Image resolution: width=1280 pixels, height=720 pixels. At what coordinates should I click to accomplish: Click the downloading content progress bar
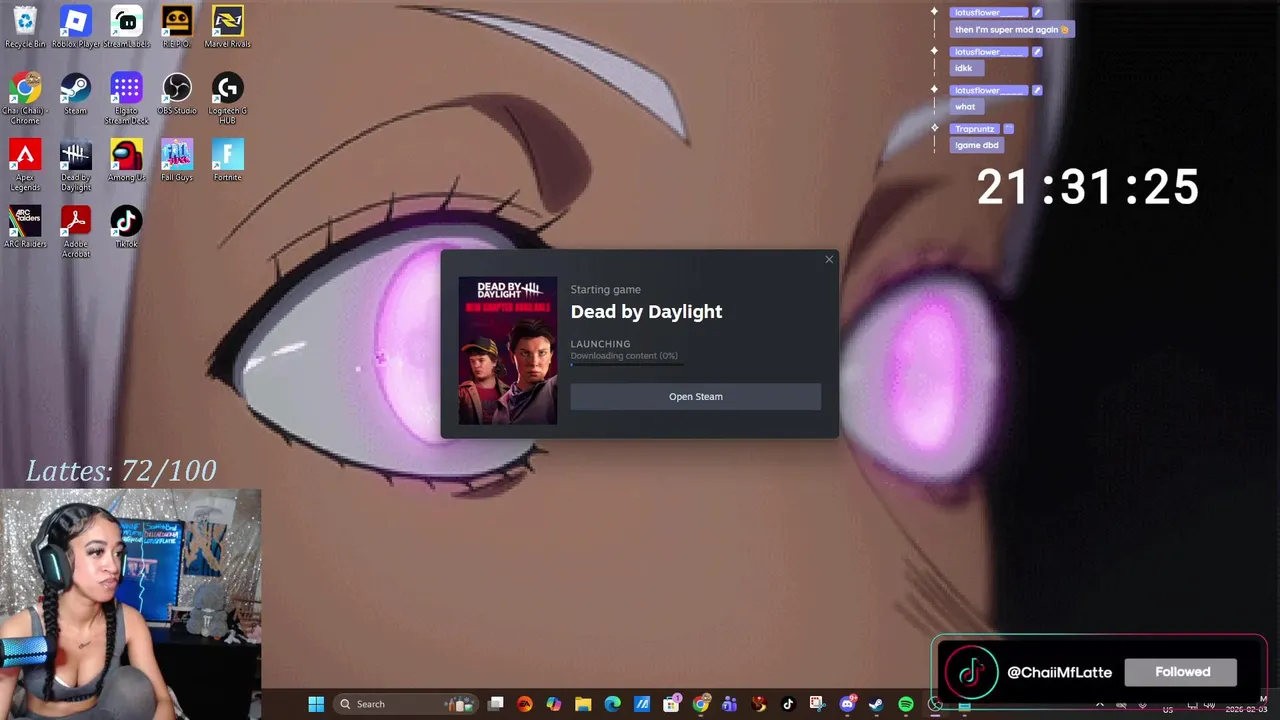coord(628,365)
